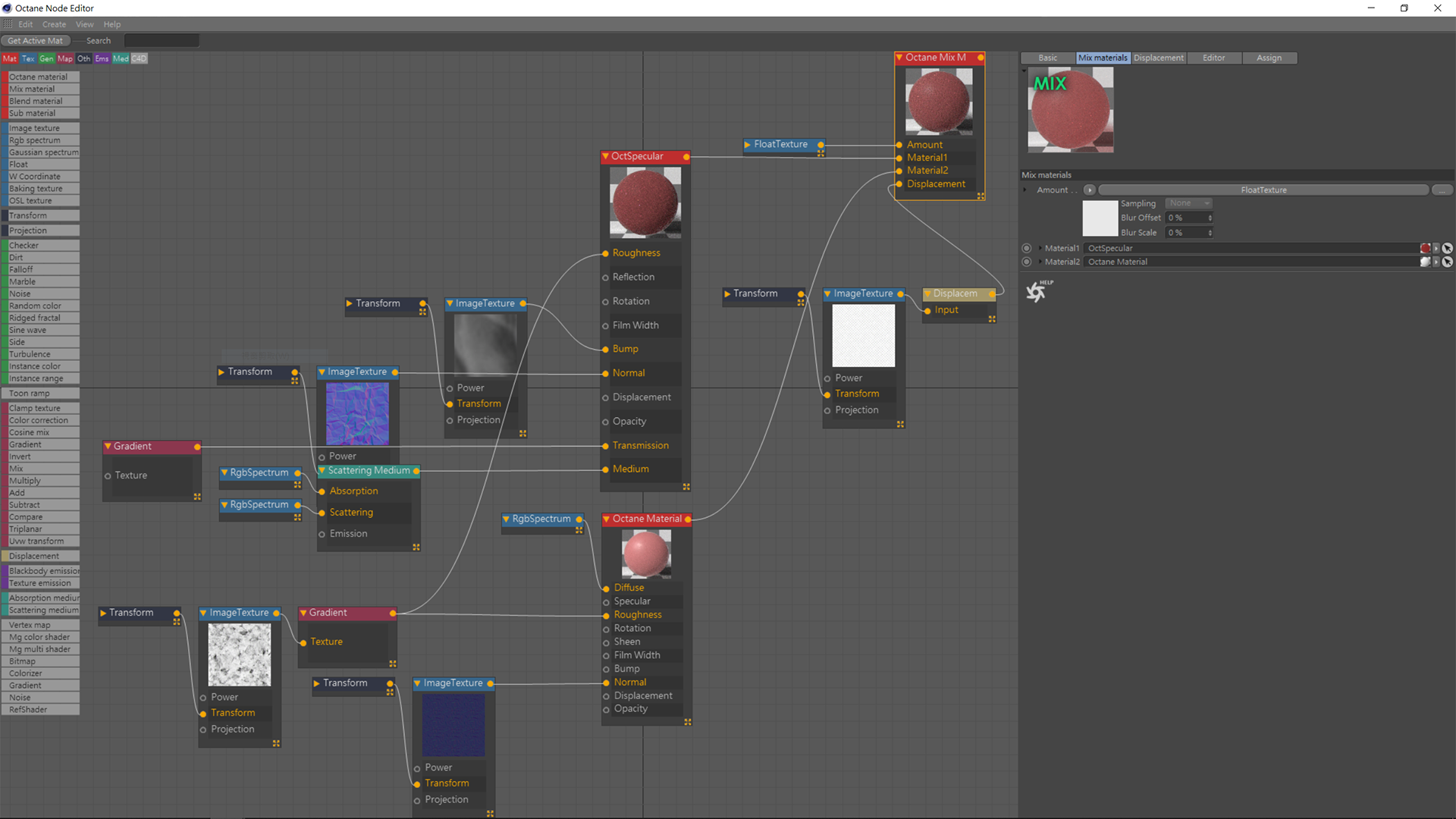Click the Octane Material node resize handle
The height and width of the screenshot is (819, 1456).
[x=688, y=722]
